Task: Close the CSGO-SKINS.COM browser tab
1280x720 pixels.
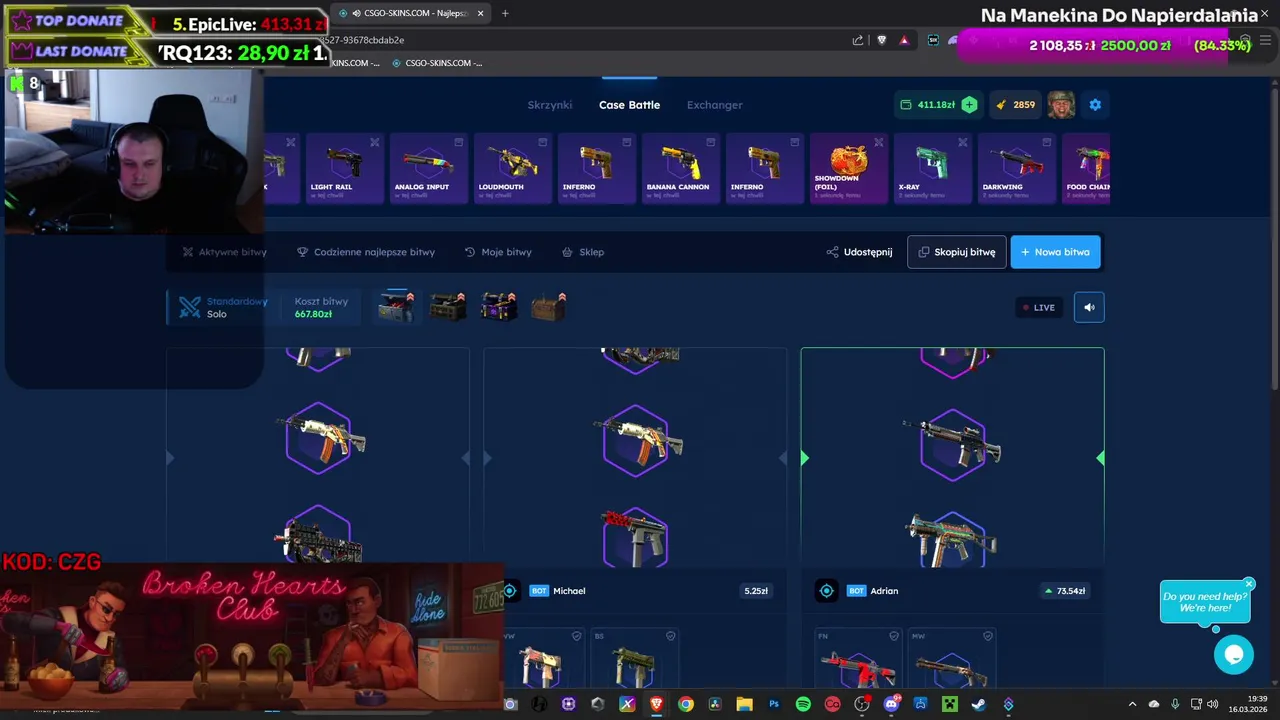Action: tap(481, 13)
